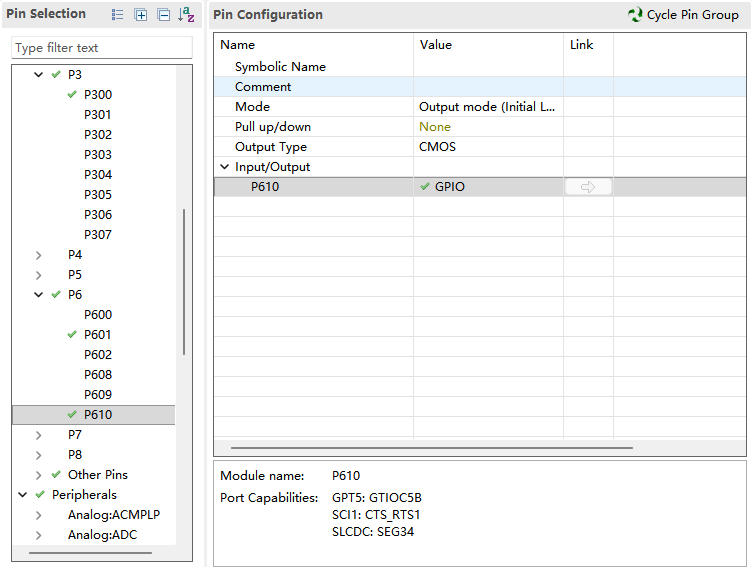Select pin P601 in the tree
Viewport: 753px width, 567px height.
point(98,335)
